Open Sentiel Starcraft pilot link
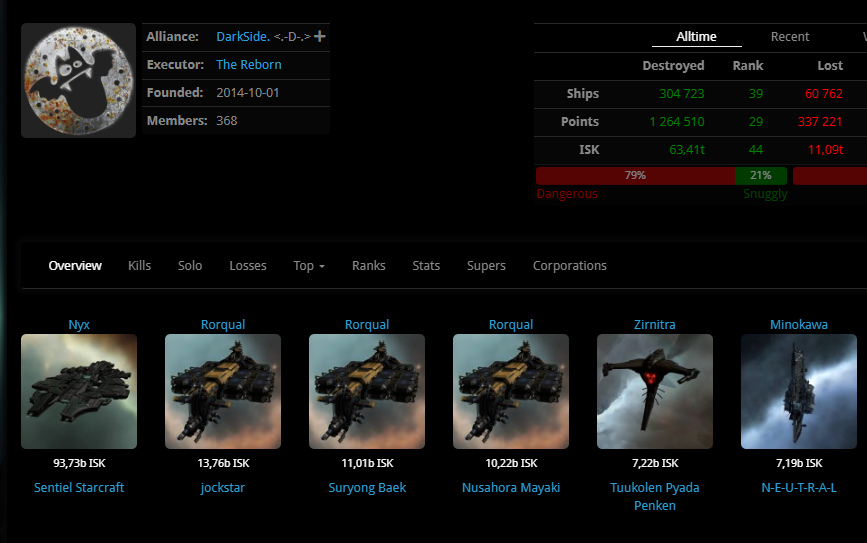Viewport: 867px width, 543px height. pyautogui.click(x=79, y=488)
